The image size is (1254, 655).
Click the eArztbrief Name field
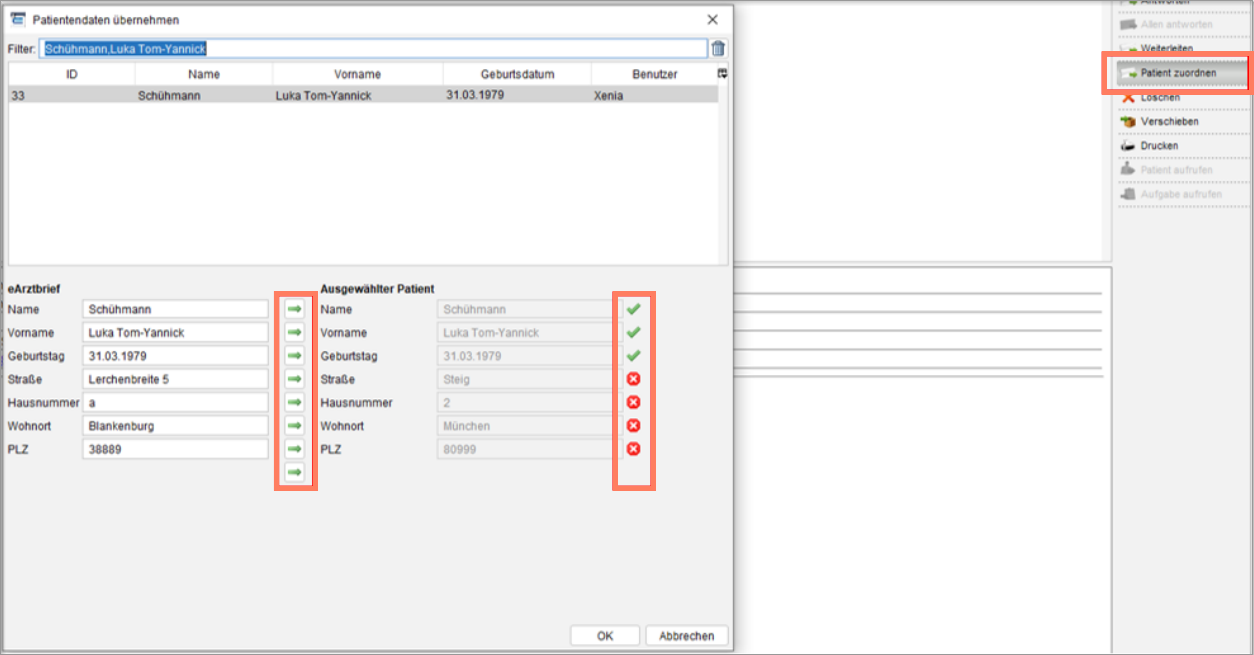(x=175, y=309)
